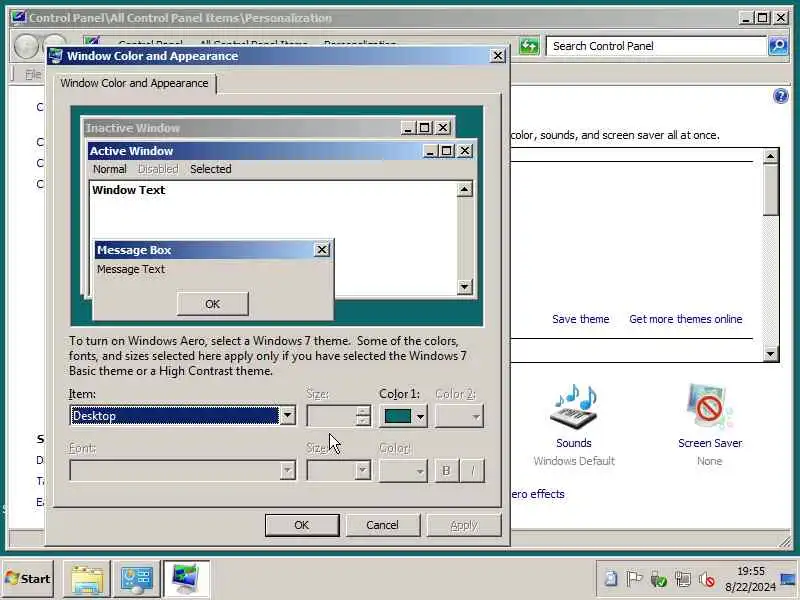Open the help question mark icon

(x=781, y=96)
